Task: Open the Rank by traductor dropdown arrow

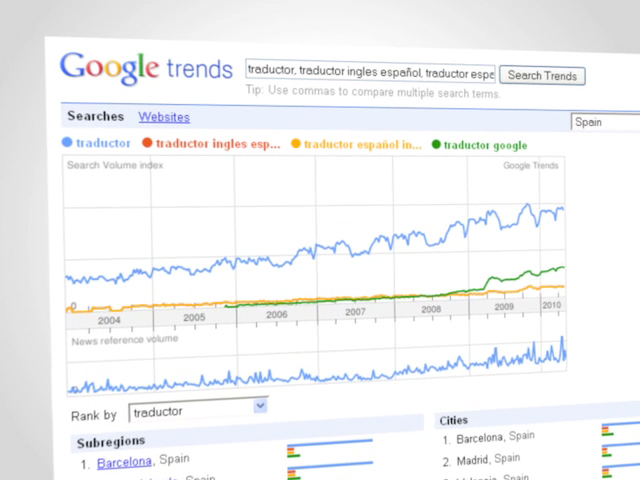Action: [x=260, y=406]
